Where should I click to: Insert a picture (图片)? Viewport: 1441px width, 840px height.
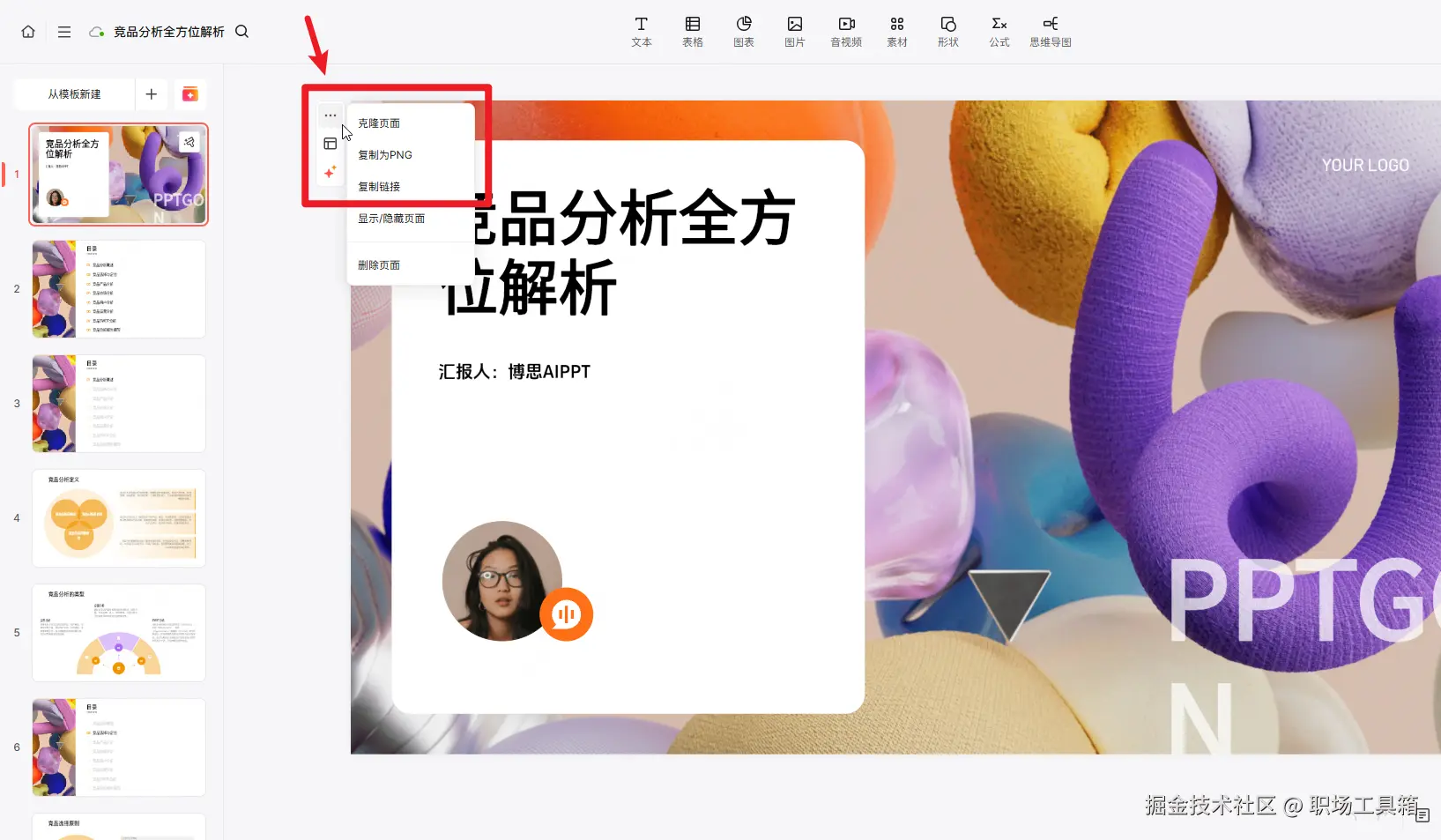click(795, 32)
